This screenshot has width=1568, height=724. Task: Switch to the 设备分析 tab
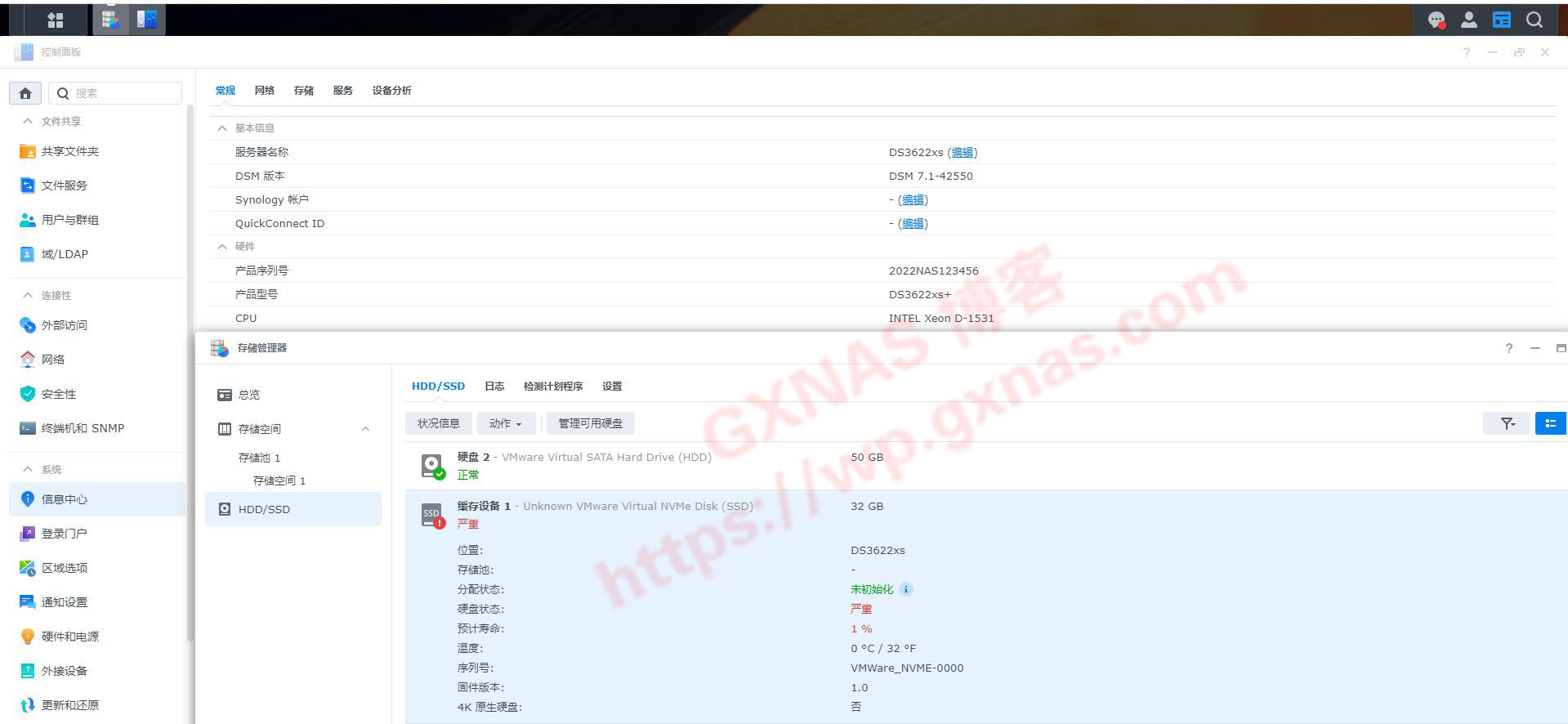coord(391,91)
